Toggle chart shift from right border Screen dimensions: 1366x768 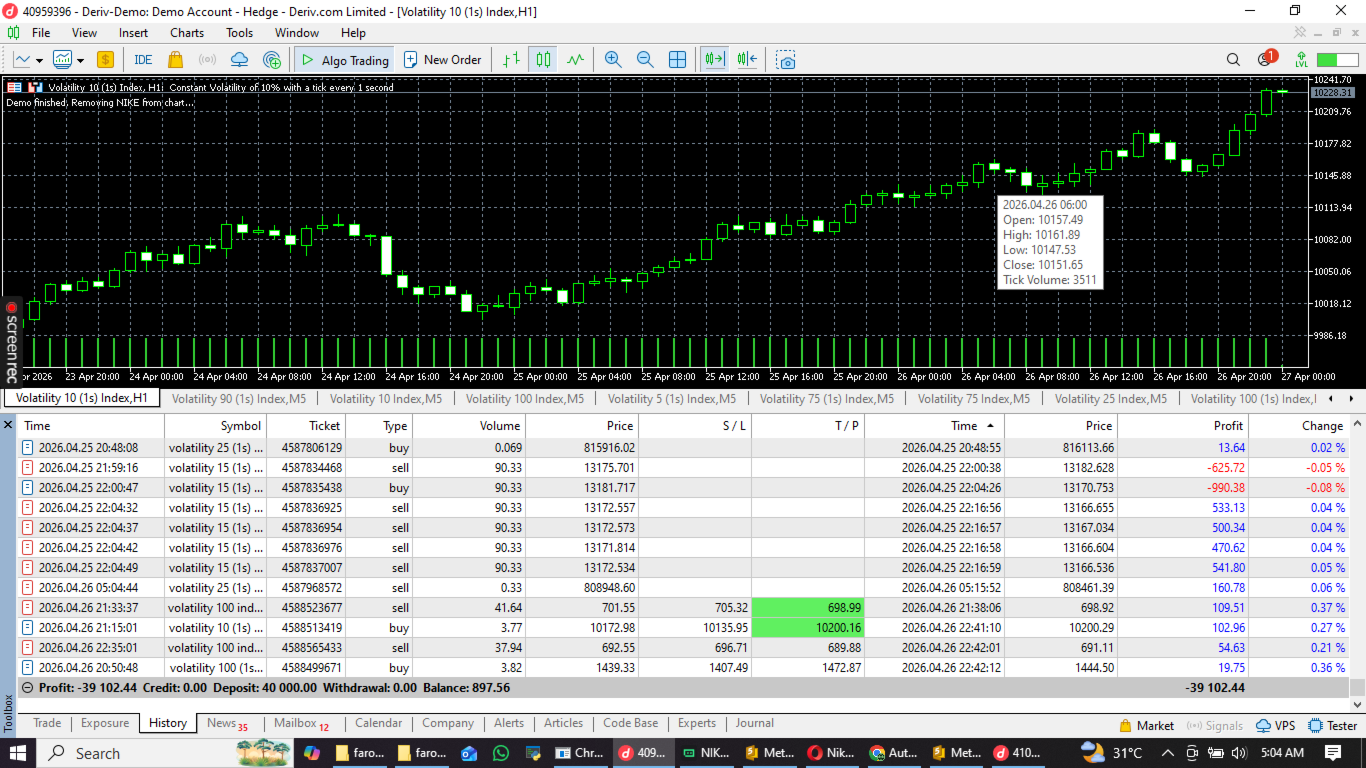pos(747,60)
